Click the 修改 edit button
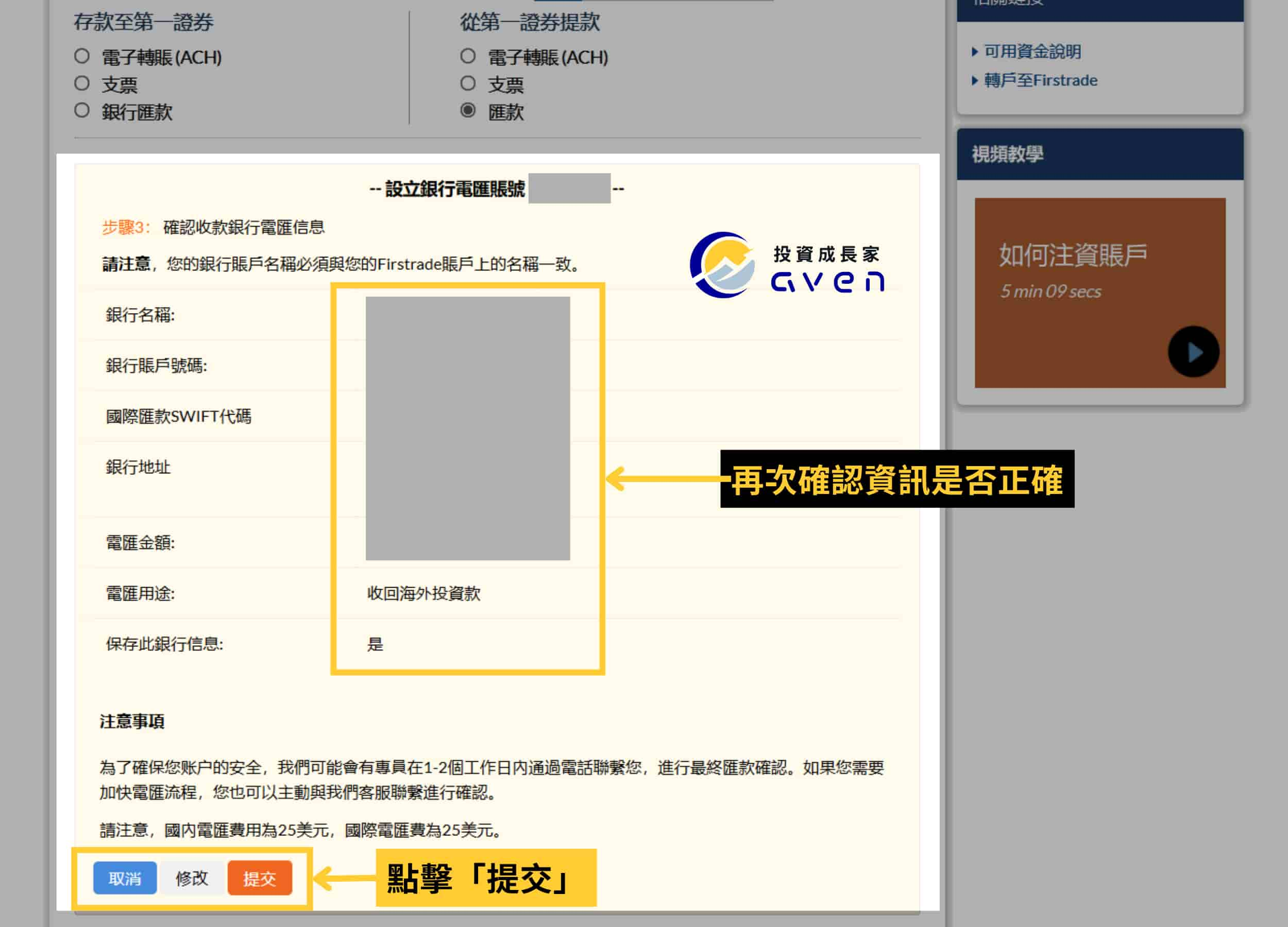The height and width of the screenshot is (927, 1288). click(192, 878)
